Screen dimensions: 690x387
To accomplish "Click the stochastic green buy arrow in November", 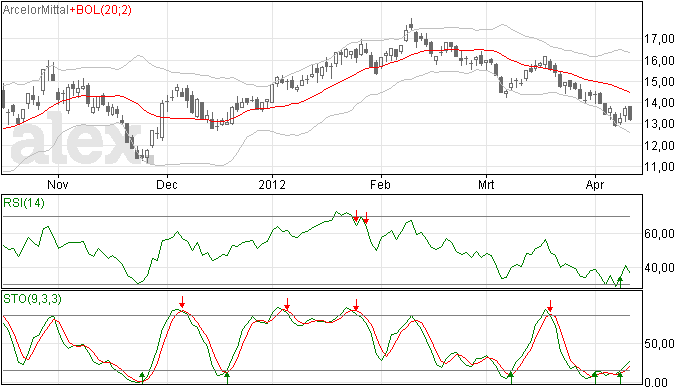I will coord(142,377).
